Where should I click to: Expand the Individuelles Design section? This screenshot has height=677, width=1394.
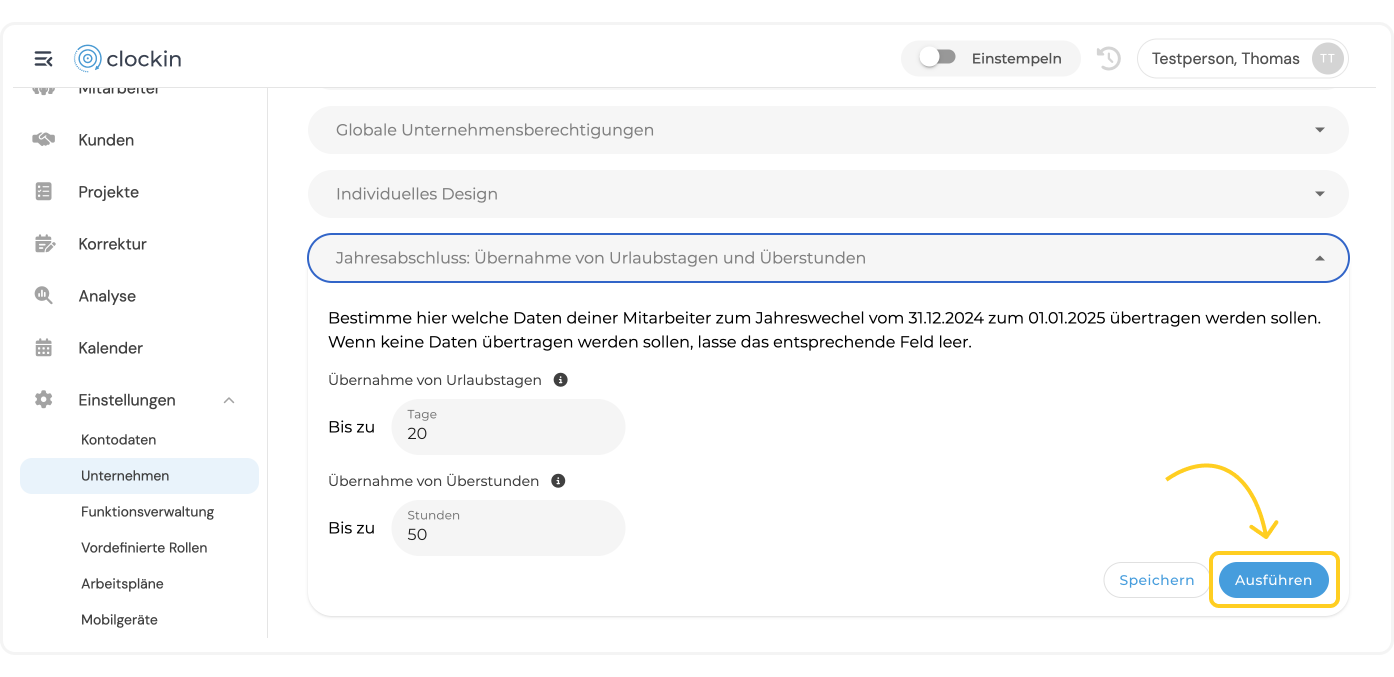click(828, 194)
